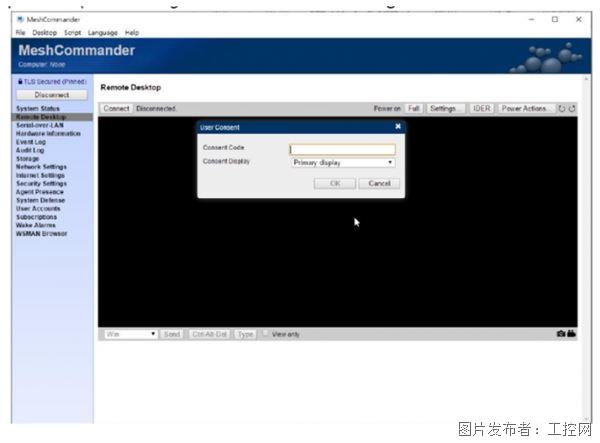
Task: Open the Help menu
Action: click(x=132, y=33)
